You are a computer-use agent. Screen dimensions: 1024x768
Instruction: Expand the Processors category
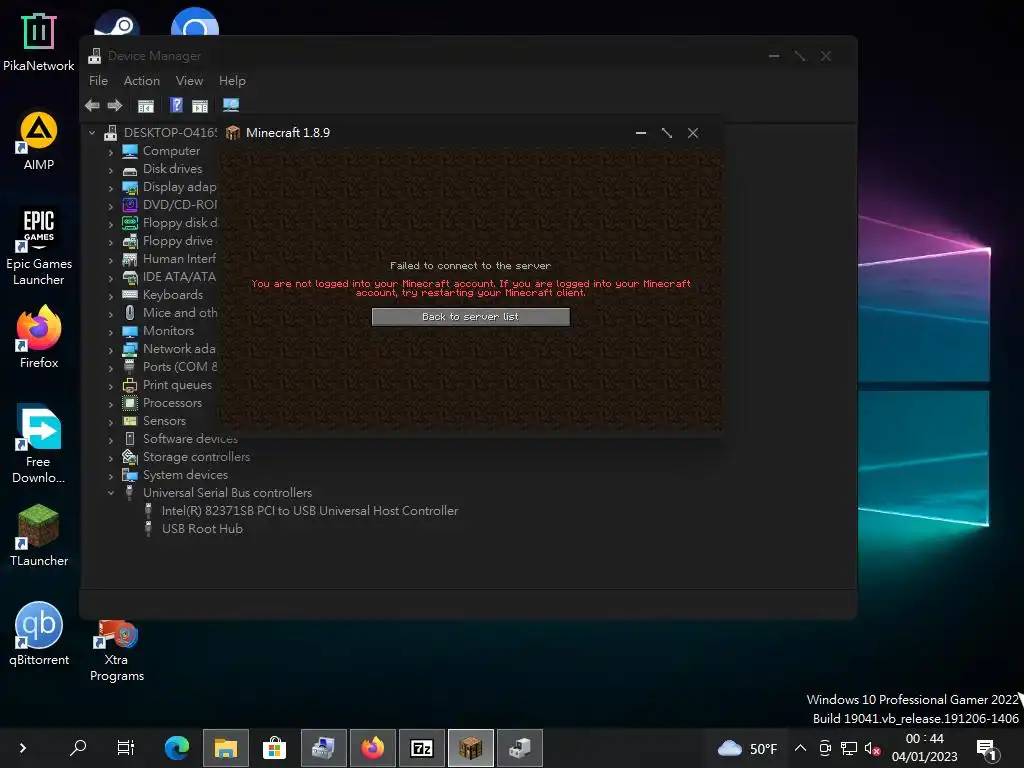tap(110, 404)
